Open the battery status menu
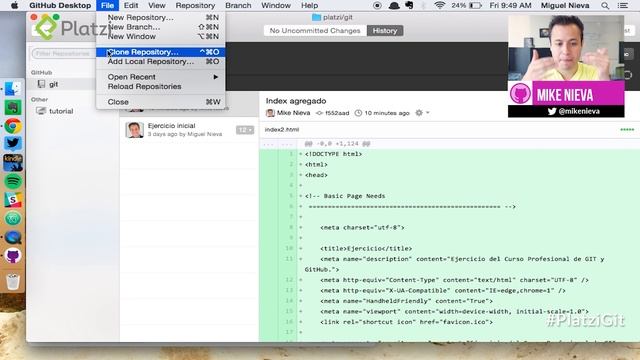 coord(466,5)
